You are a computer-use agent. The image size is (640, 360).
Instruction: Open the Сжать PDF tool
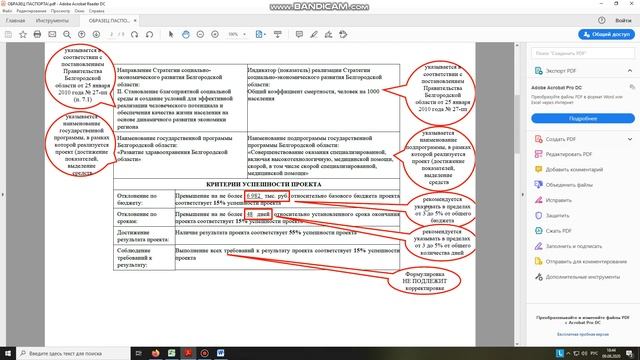click(x=558, y=231)
